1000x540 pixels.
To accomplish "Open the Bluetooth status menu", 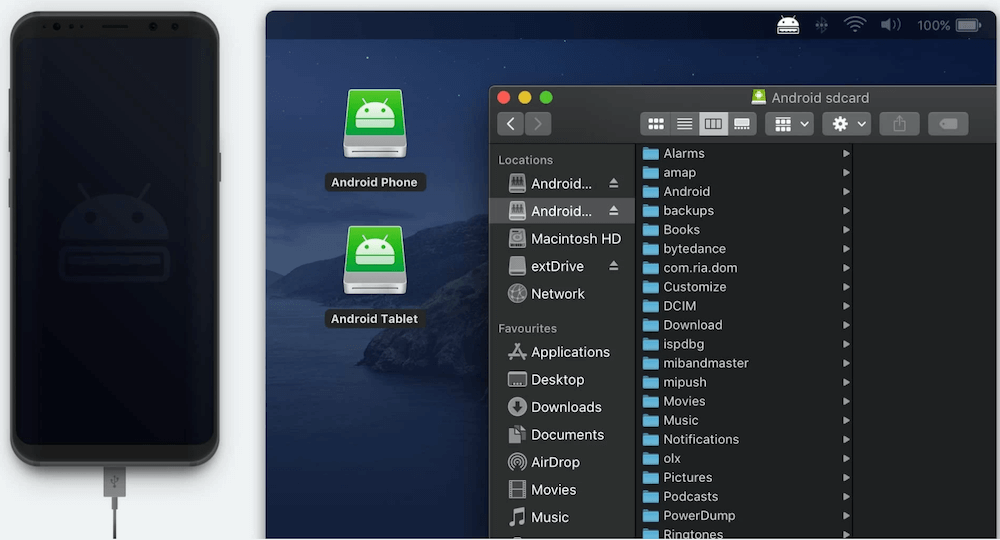I will click(821, 25).
